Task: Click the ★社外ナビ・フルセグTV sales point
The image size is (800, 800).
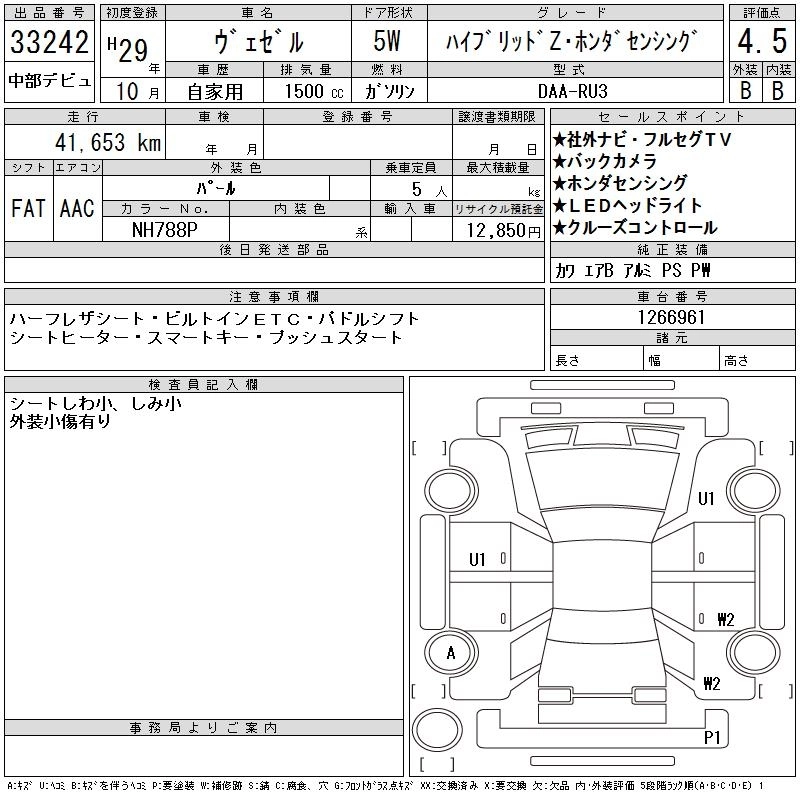Action: [x=642, y=139]
